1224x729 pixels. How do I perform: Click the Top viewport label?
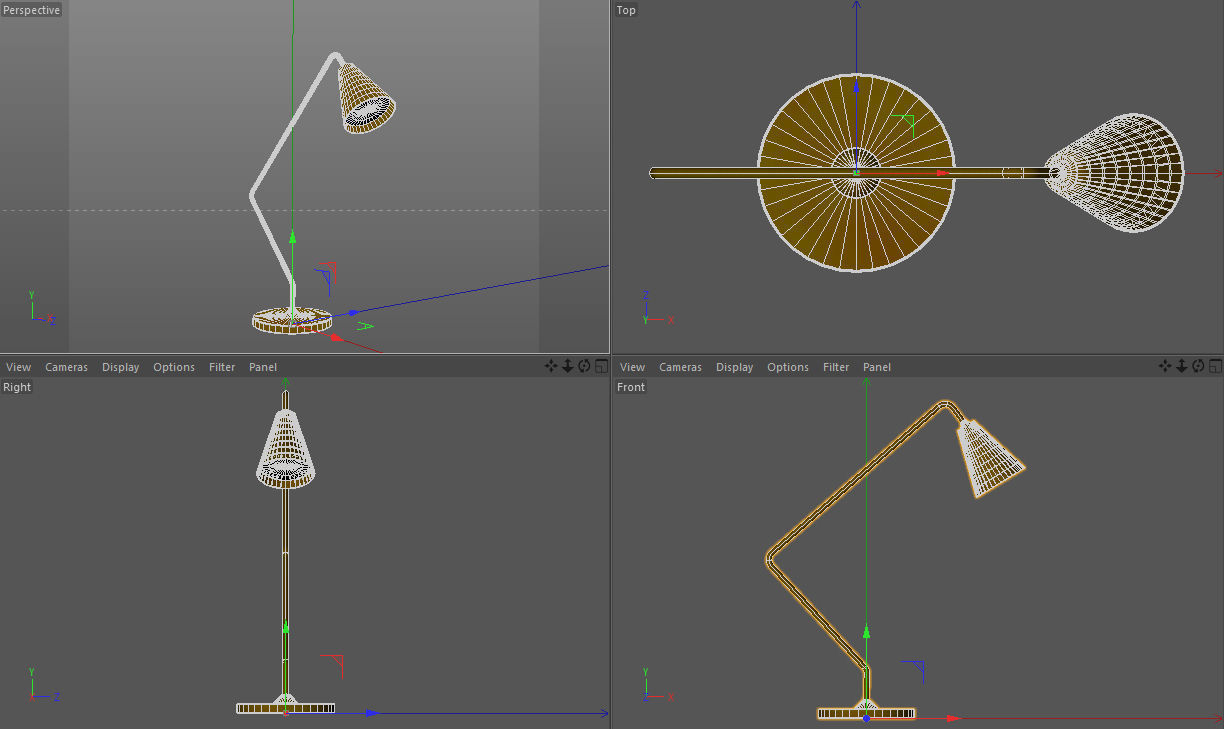coord(626,10)
